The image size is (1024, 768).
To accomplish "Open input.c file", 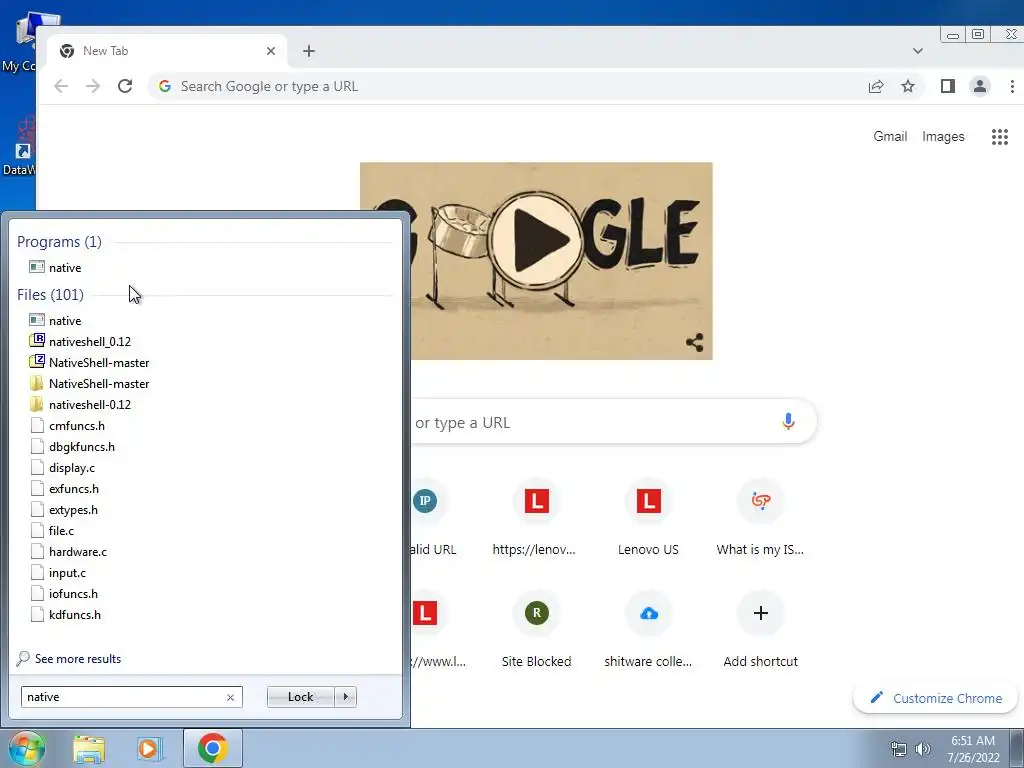I will coord(58,573).
